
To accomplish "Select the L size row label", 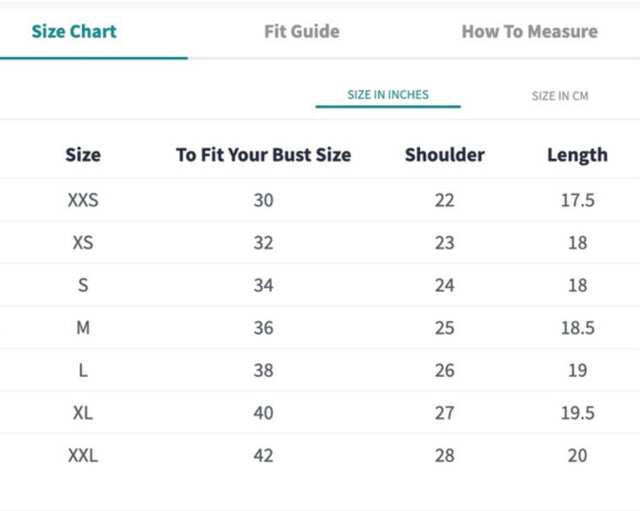I will click(83, 370).
